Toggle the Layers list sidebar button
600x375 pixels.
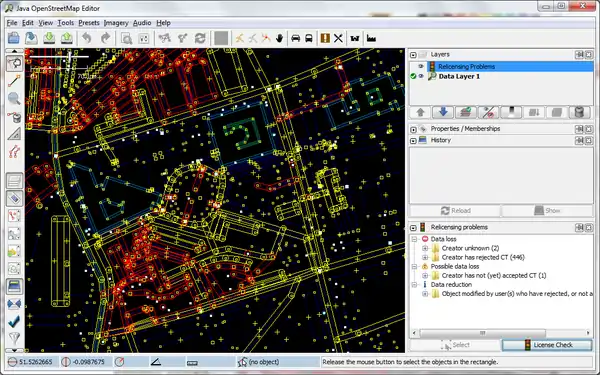coord(15,181)
